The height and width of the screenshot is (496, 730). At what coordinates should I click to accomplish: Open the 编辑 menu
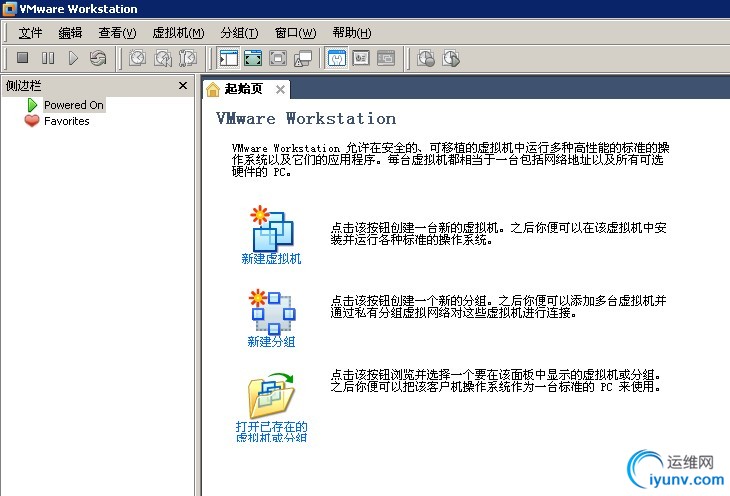70,33
